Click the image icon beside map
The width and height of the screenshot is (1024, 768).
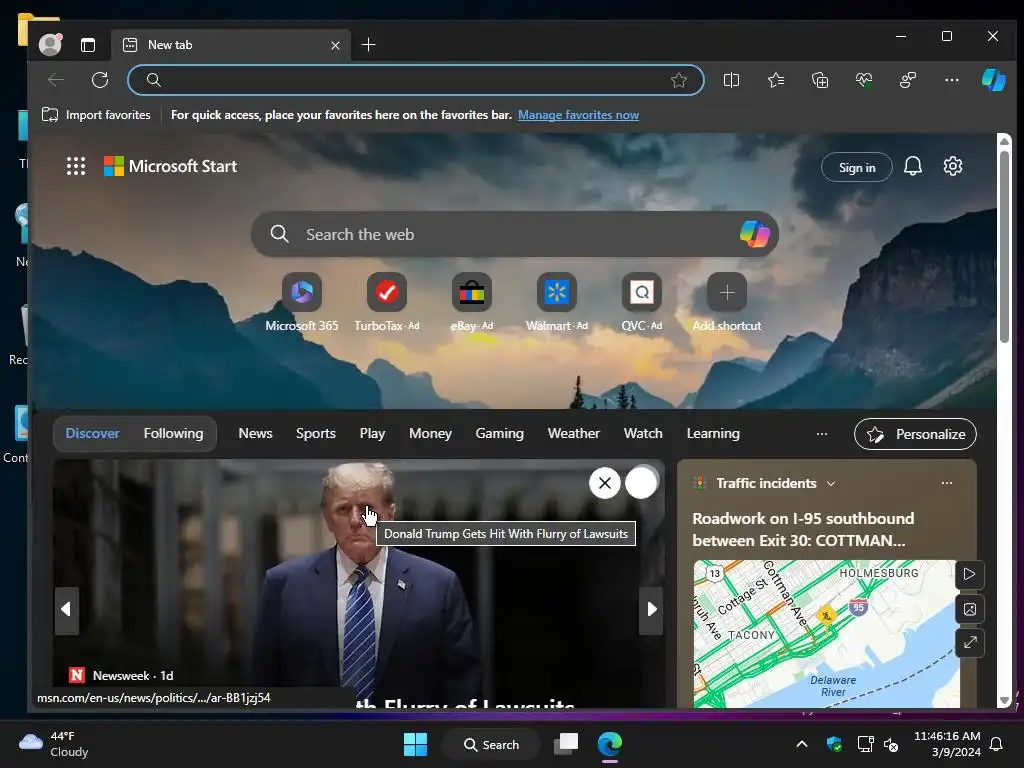point(970,609)
